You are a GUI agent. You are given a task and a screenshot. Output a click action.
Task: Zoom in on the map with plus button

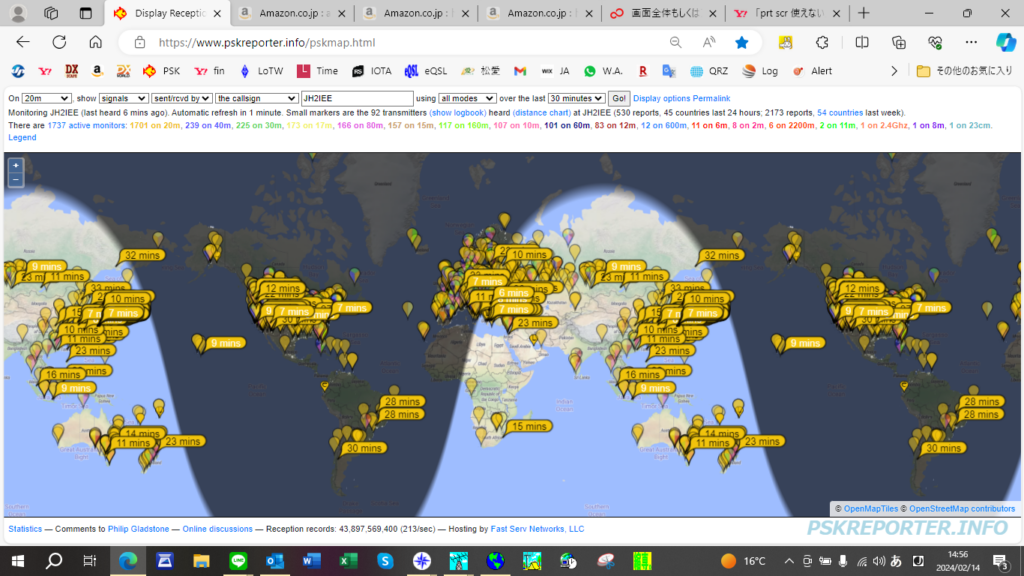pyautogui.click(x=15, y=166)
